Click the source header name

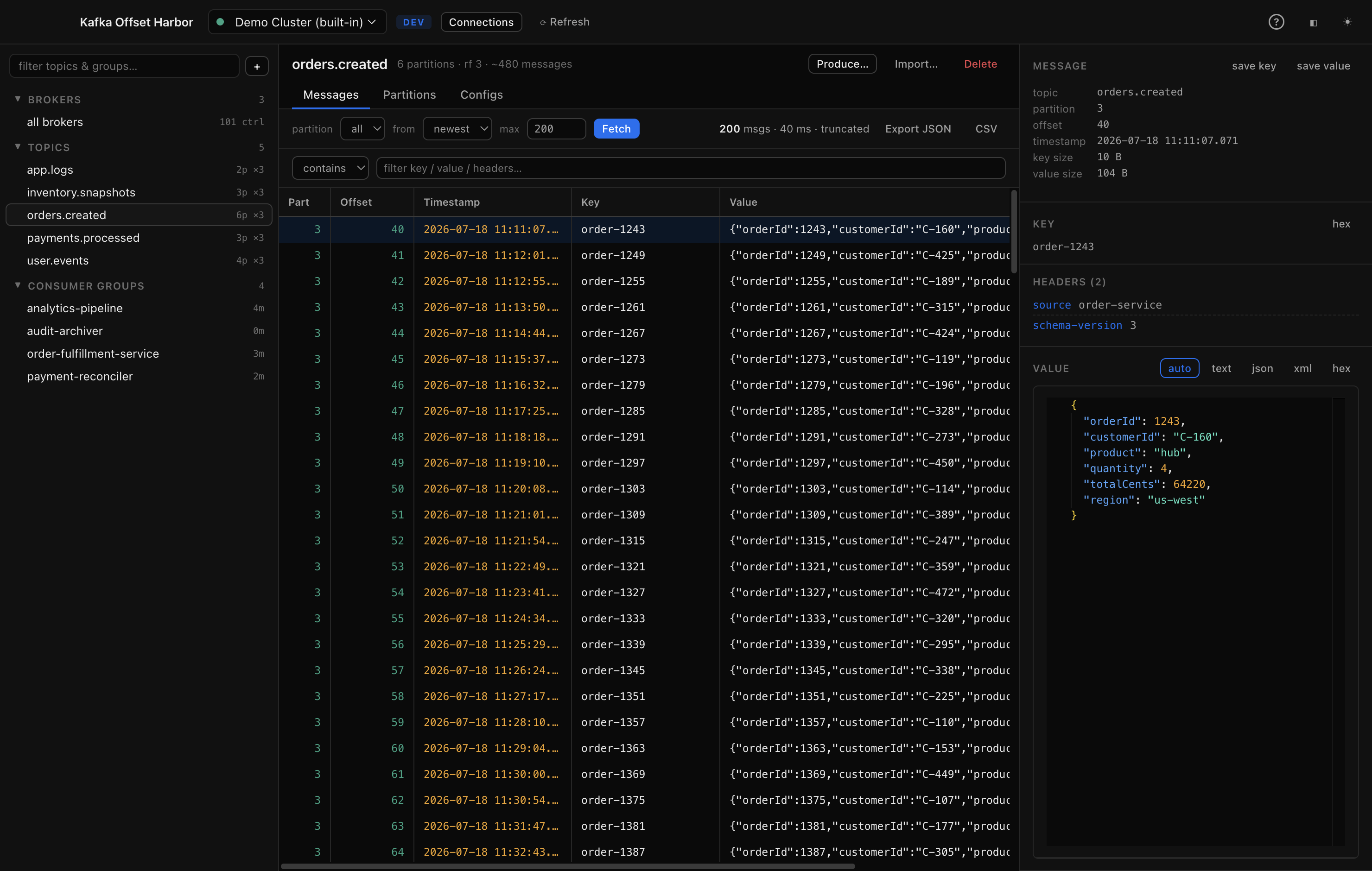[1052, 305]
